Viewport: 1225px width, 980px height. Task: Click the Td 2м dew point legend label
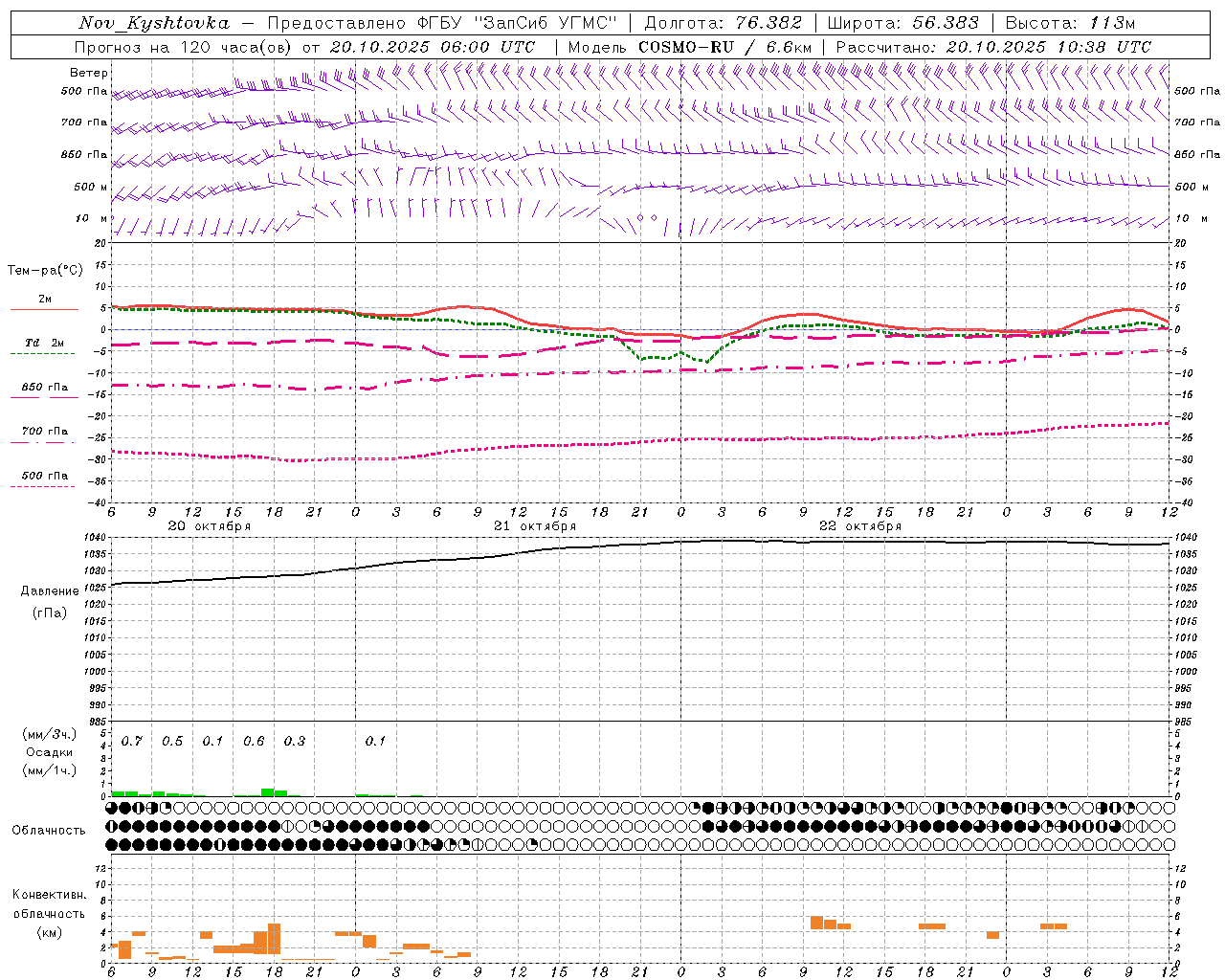45,343
